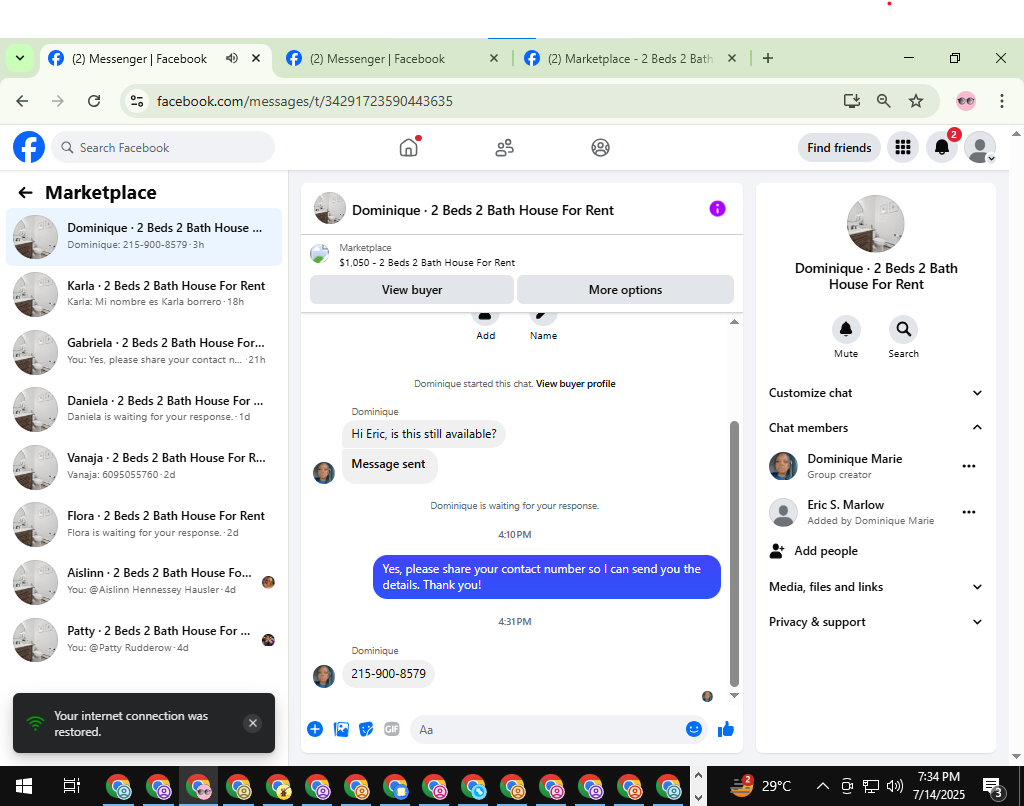
Task: Choose a sticker in composer
Action: tap(366, 729)
